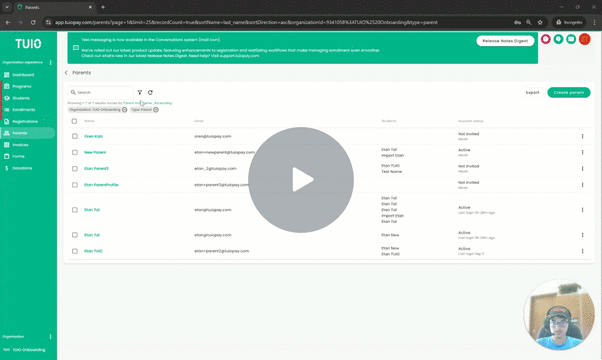Go to Invoices in the sidebar
This screenshot has width=602, height=360.
(20, 145)
